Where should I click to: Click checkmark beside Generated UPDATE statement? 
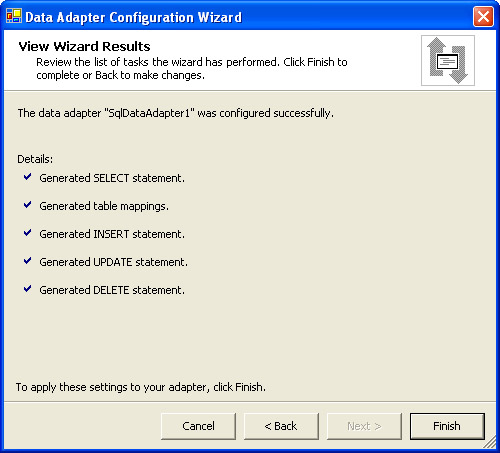click(x=27, y=261)
